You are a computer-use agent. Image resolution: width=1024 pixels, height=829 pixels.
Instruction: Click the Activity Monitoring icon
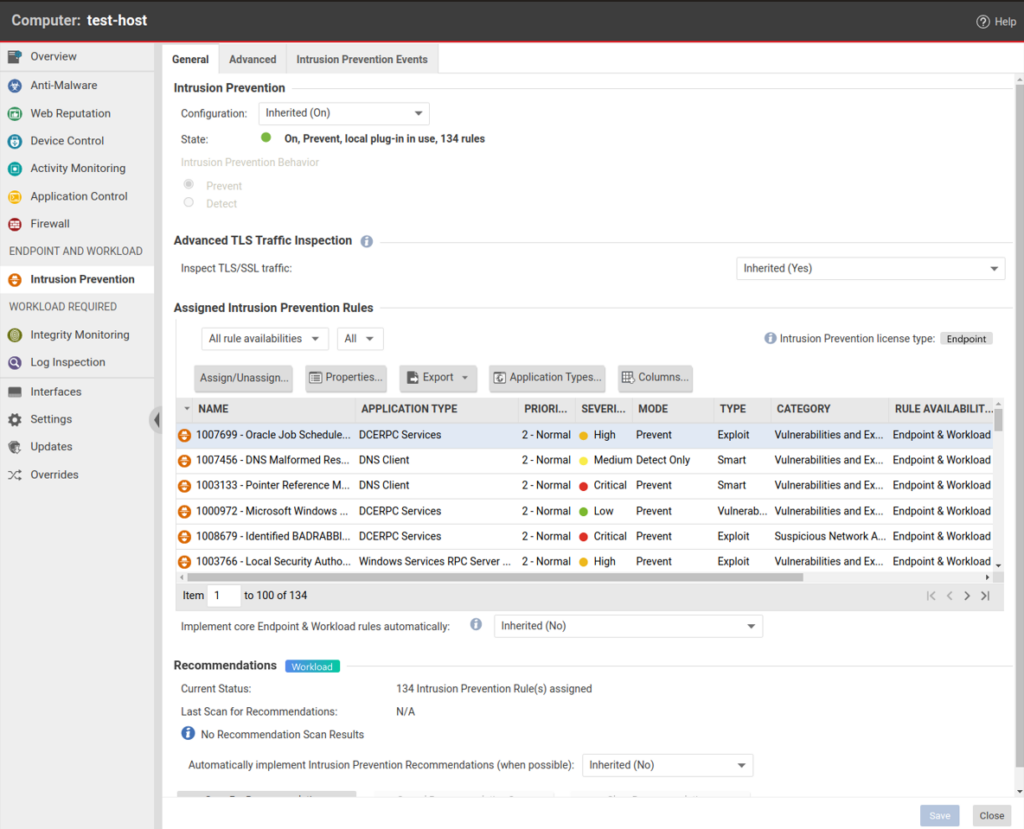(x=15, y=169)
